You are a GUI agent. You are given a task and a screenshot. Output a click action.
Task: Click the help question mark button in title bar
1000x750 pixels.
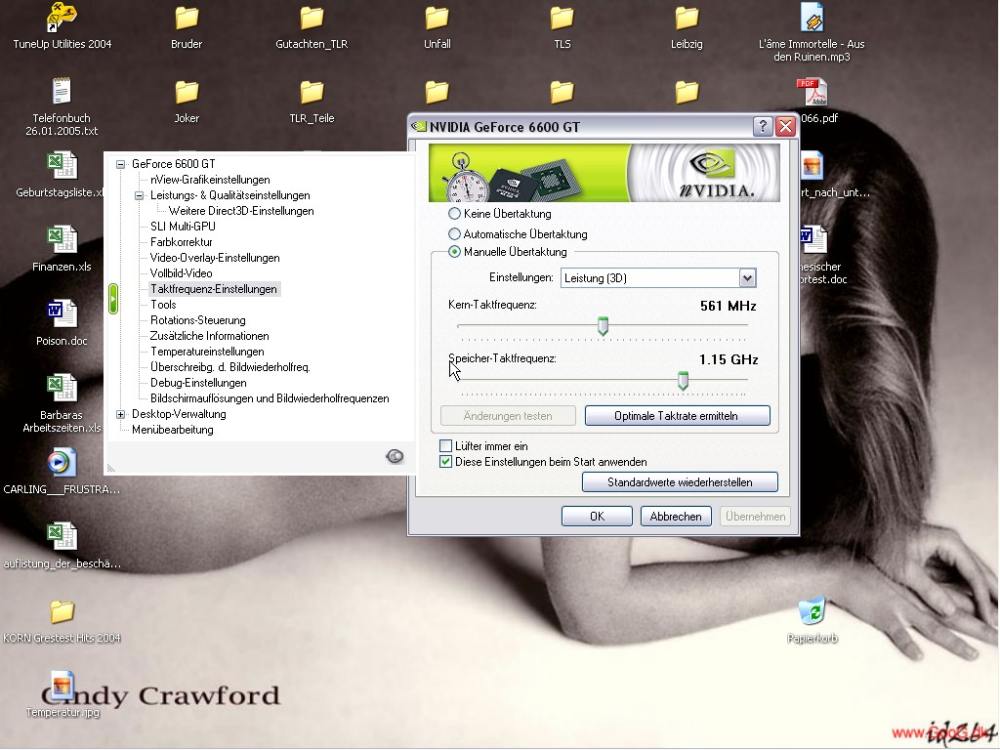tap(763, 126)
